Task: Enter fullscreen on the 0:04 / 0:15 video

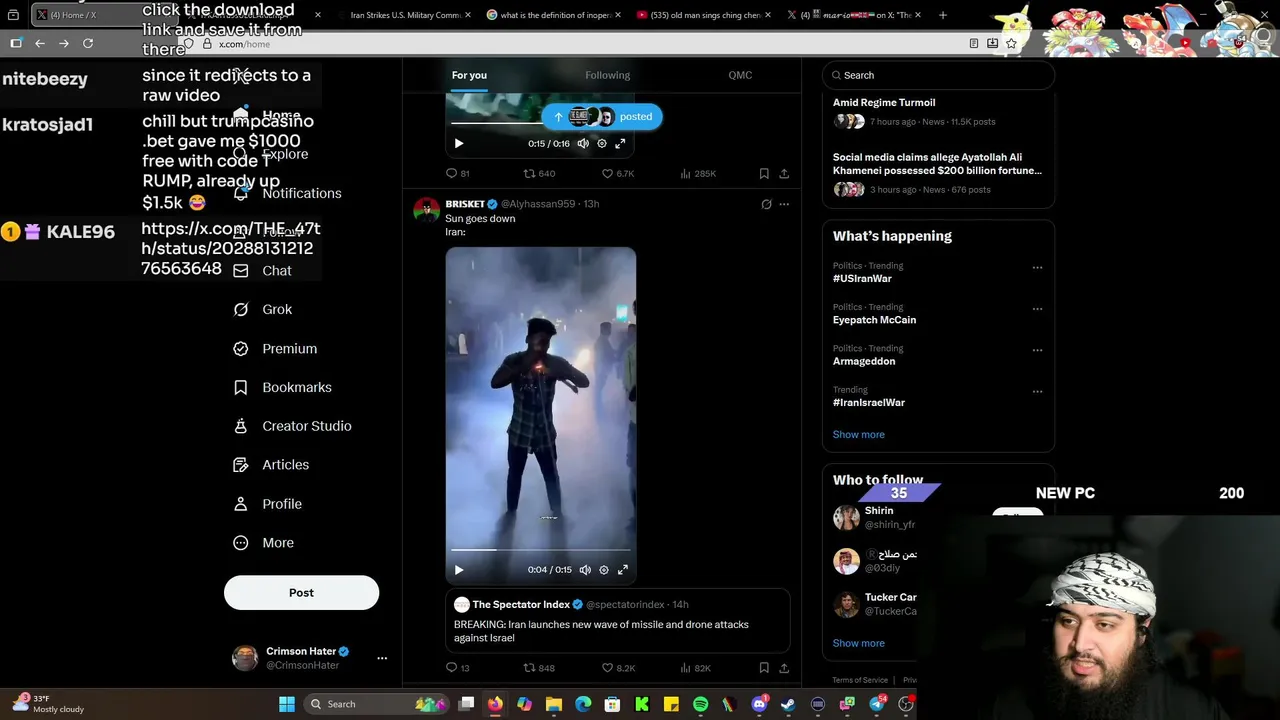Action: tap(622, 570)
